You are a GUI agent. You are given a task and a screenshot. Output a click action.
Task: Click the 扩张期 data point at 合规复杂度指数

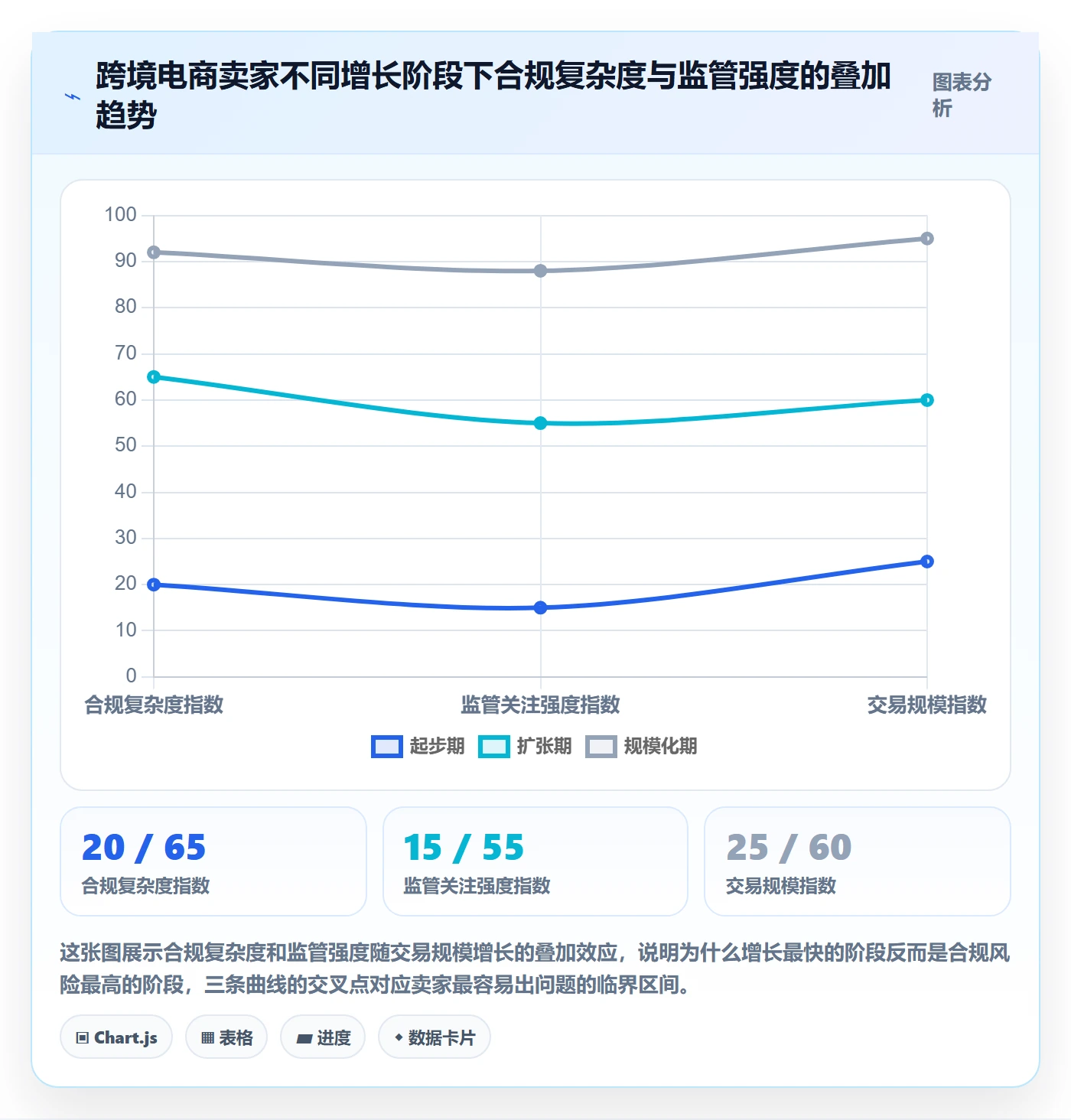point(154,377)
